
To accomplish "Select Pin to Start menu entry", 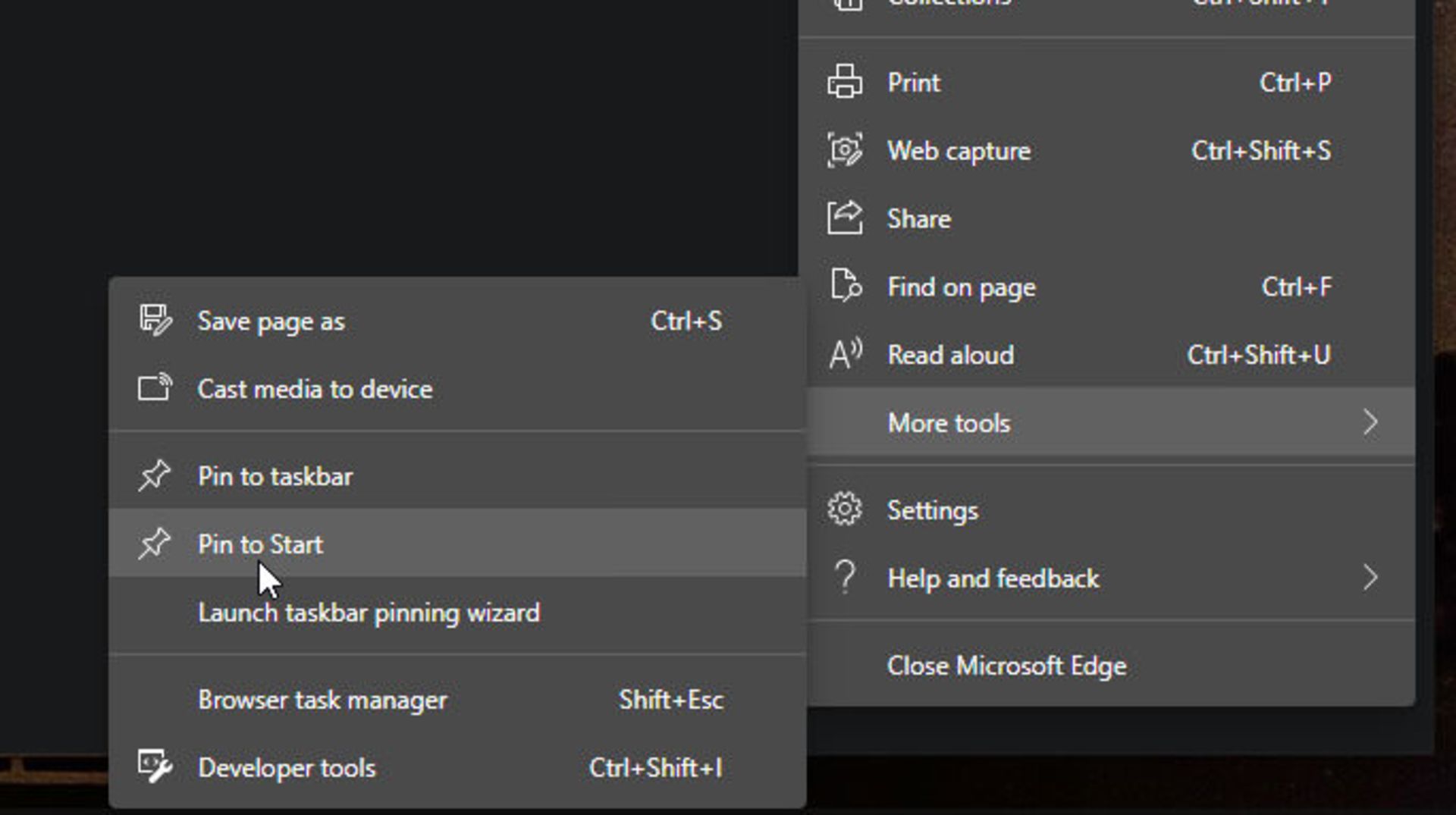I will (260, 544).
